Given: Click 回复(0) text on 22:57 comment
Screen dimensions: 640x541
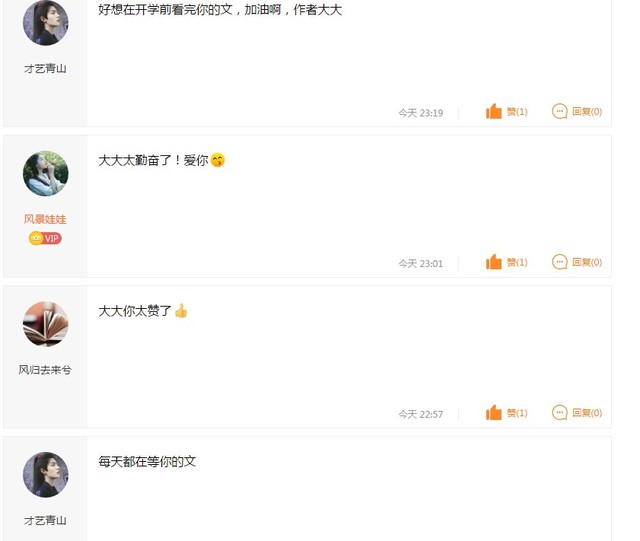Looking at the screenshot, I should pyautogui.click(x=587, y=413).
